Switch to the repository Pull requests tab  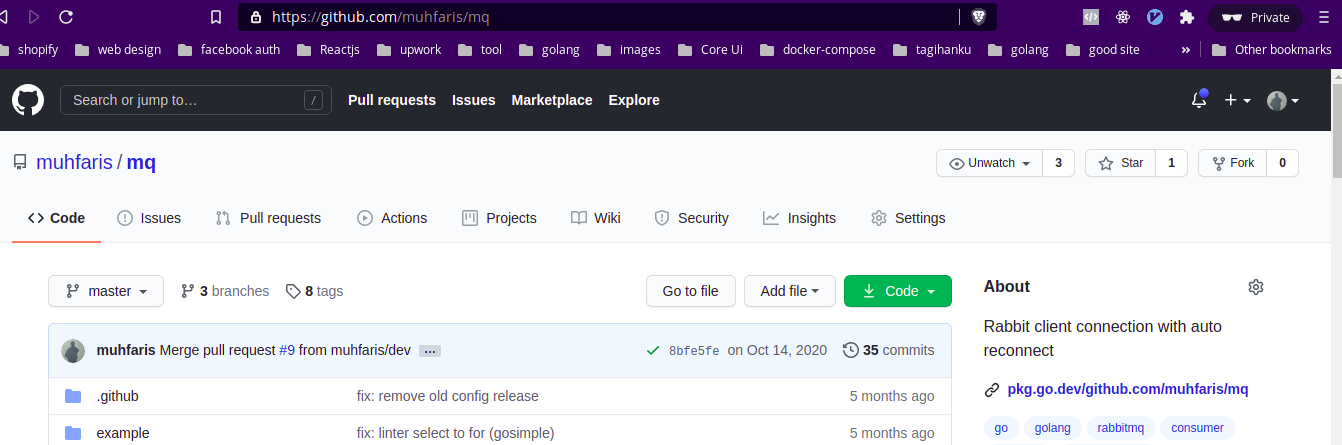[268, 218]
